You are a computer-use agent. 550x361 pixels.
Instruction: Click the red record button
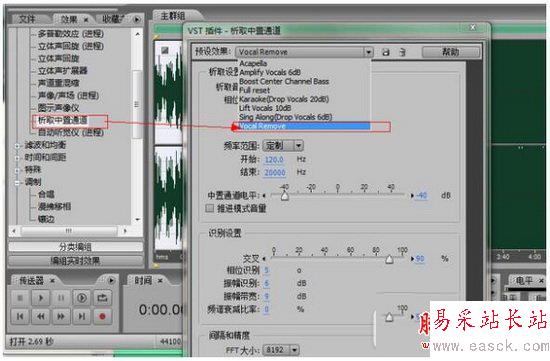(102, 316)
